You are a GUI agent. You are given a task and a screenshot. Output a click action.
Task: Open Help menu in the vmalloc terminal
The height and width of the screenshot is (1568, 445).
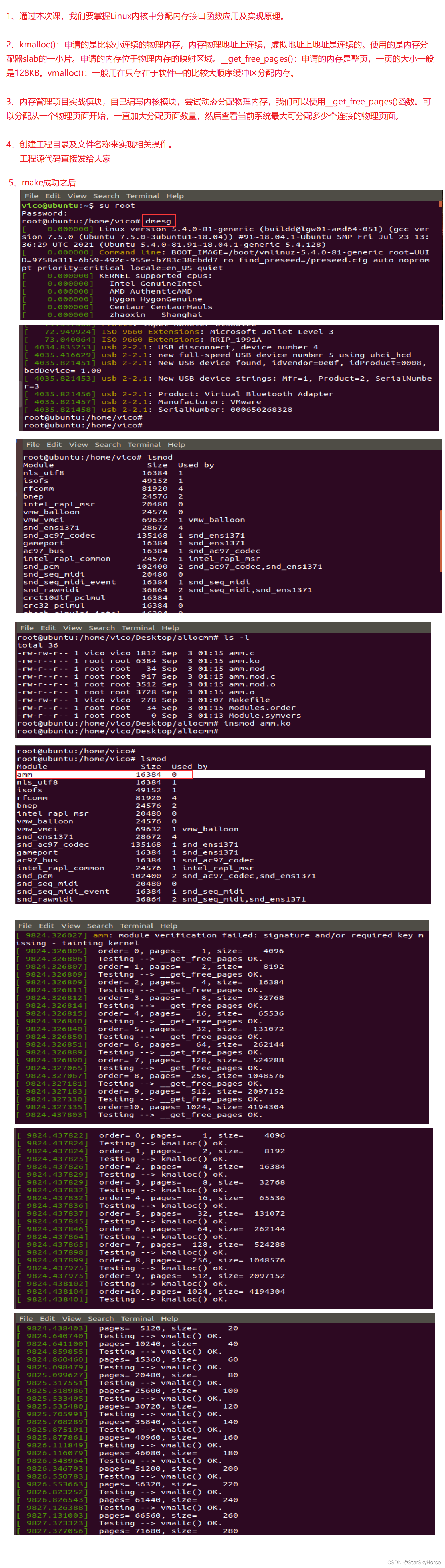point(170,1318)
